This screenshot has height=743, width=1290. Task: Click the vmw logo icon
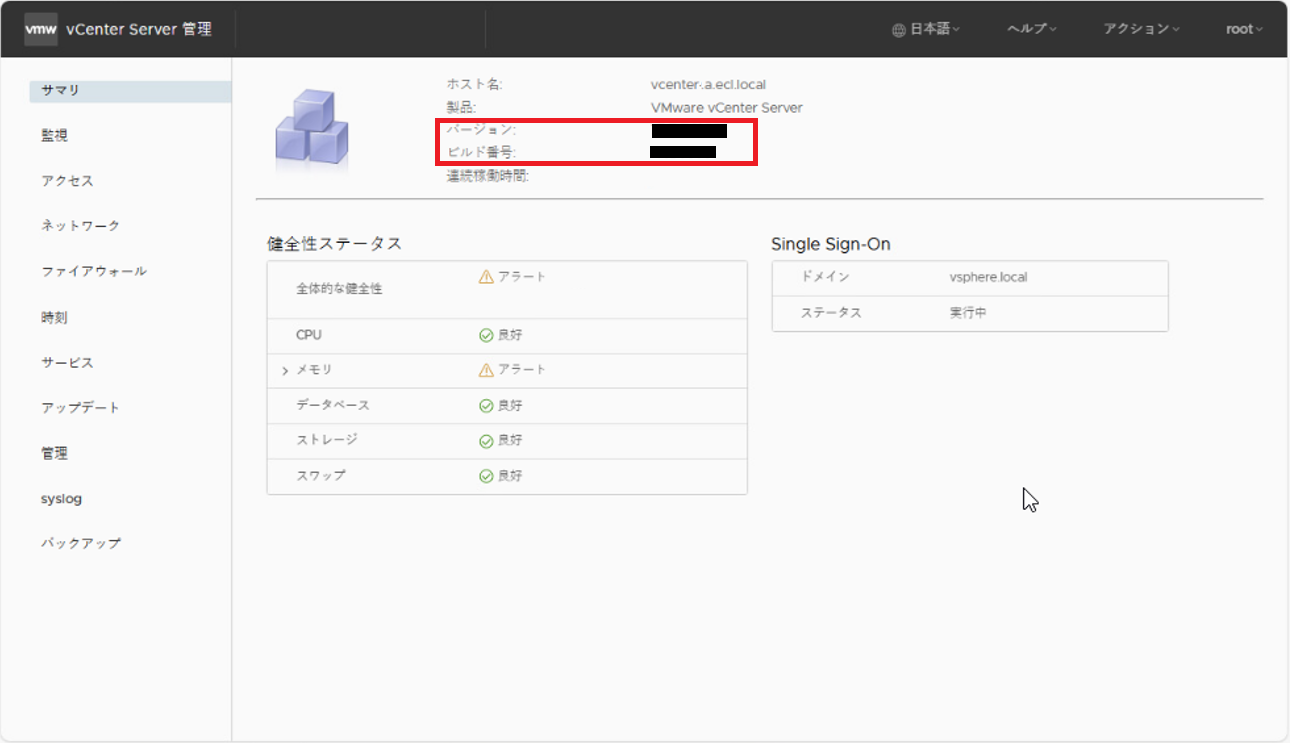click(41, 29)
